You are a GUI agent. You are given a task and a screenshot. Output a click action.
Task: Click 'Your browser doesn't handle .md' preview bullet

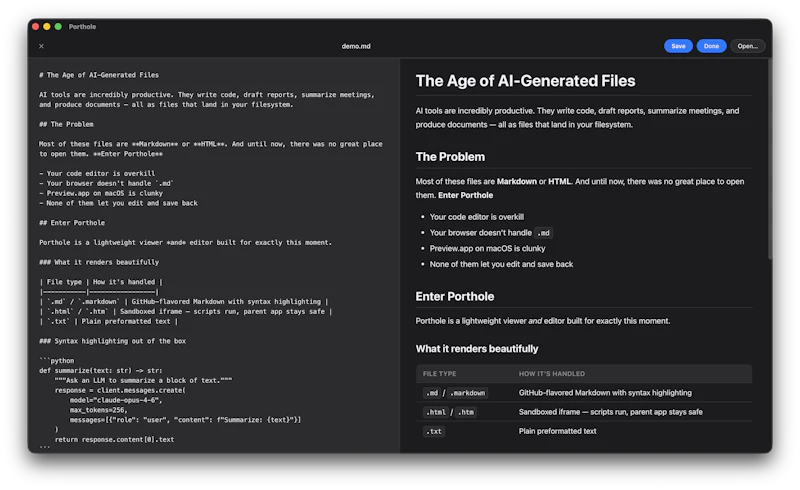point(491,233)
